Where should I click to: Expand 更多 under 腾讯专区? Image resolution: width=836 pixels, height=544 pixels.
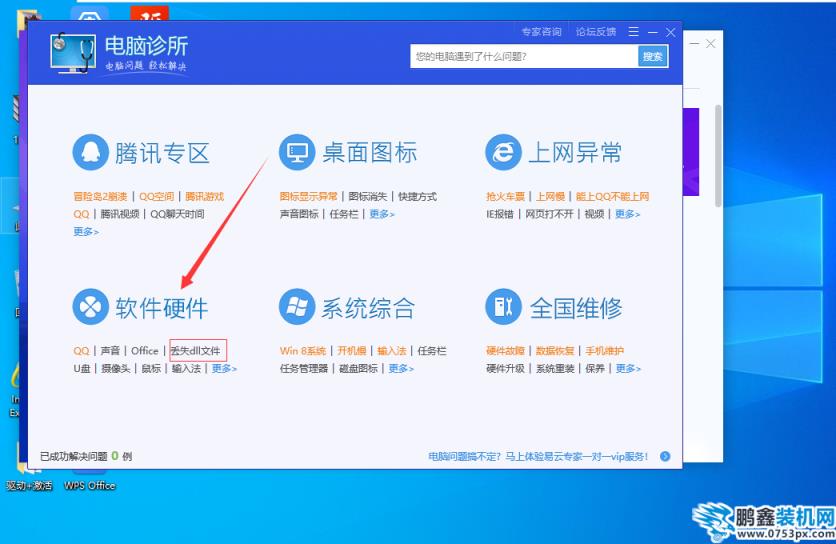pyautogui.click(x=86, y=232)
